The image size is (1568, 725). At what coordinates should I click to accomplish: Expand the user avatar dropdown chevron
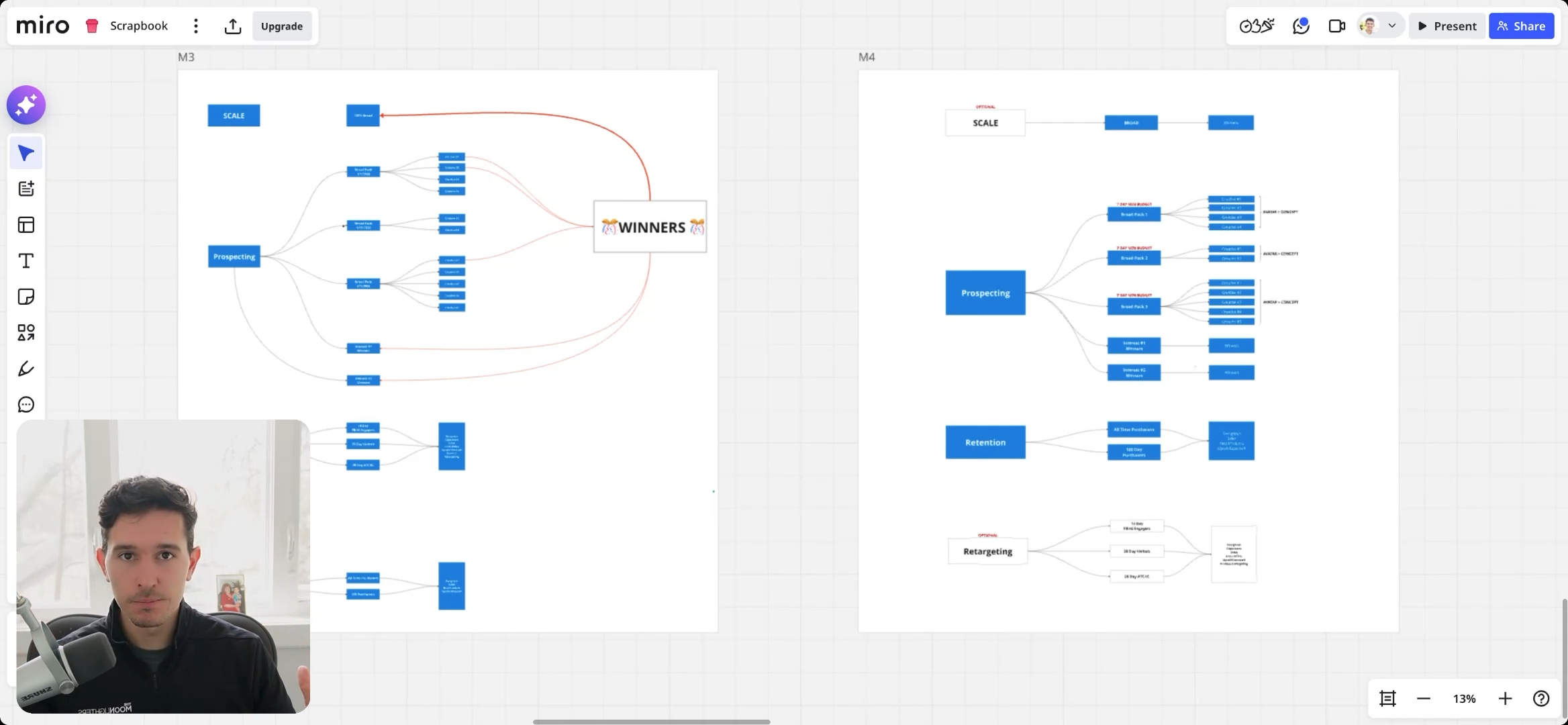pos(1392,26)
